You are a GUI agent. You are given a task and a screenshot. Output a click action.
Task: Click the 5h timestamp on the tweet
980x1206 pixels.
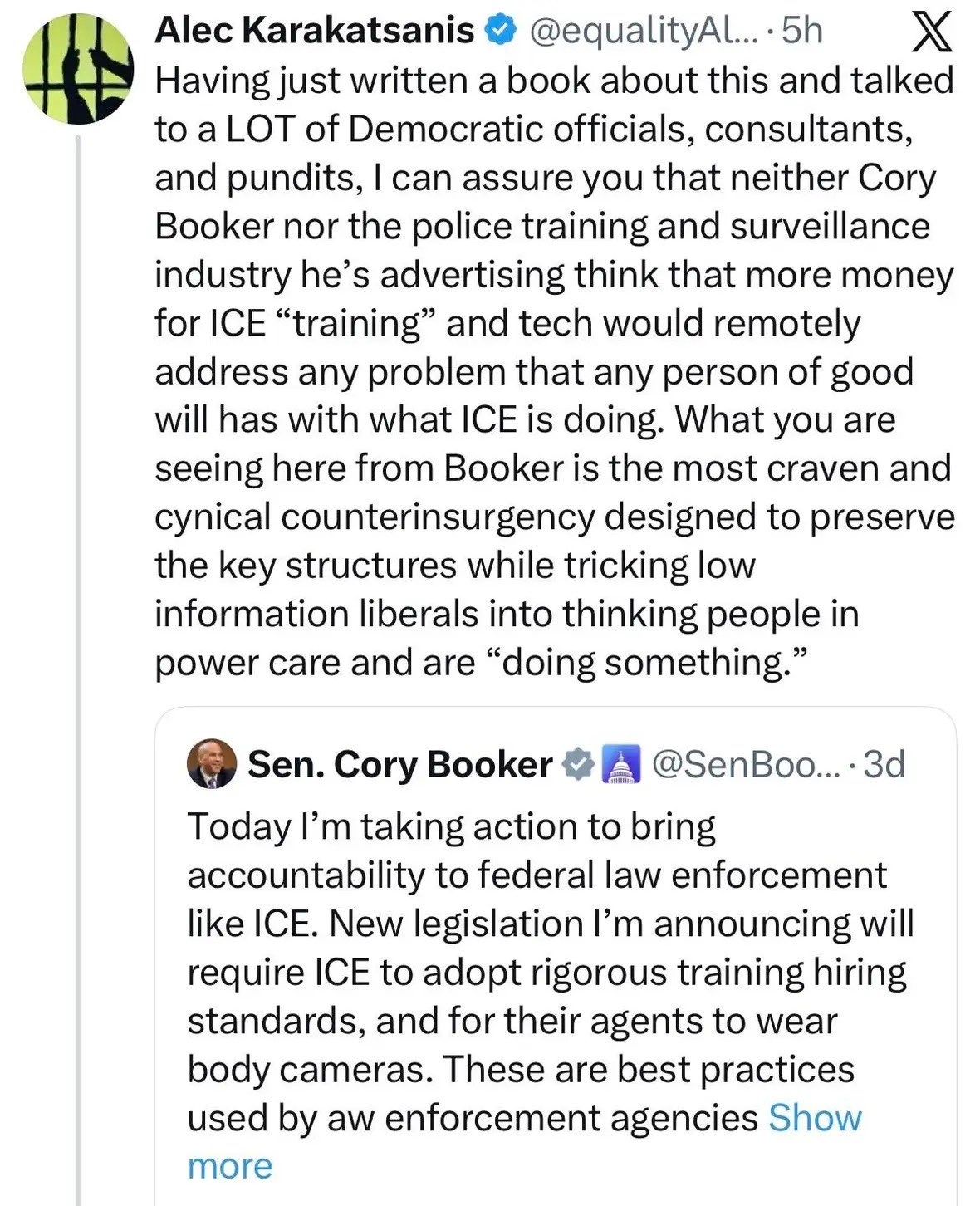[802, 31]
